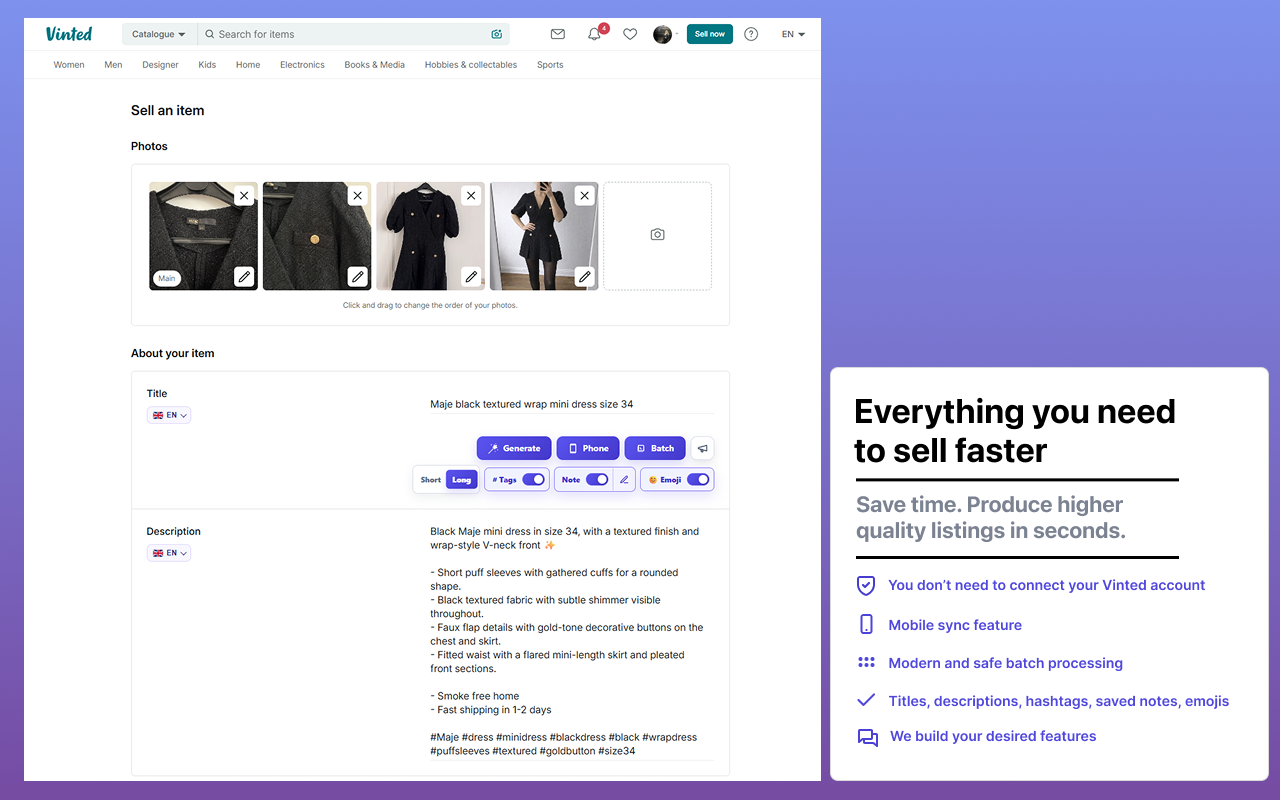Open the Home category
Image resolution: width=1280 pixels, height=800 pixels.
click(248, 65)
